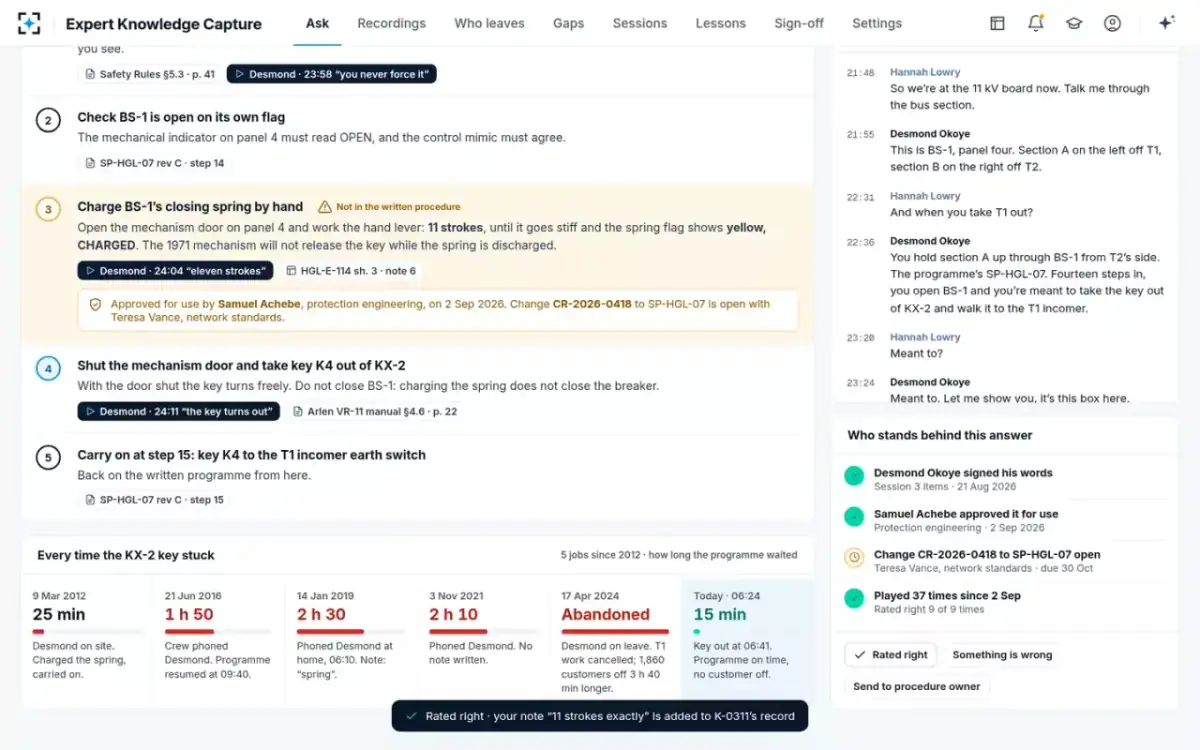Open the Recordings tab
Viewport: 1200px width, 750px height.
391,23
